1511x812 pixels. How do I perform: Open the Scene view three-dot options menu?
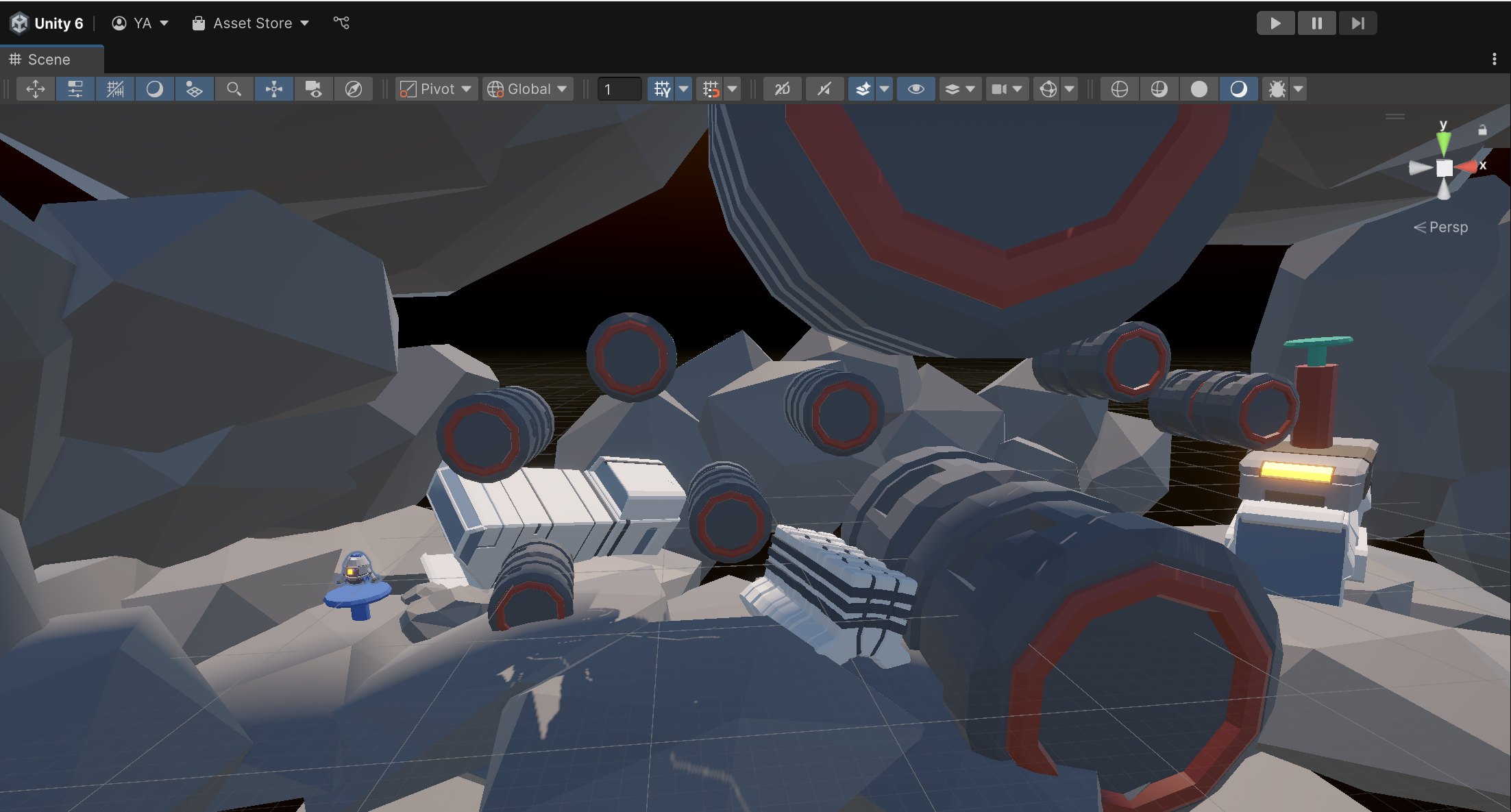point(1495,60)
